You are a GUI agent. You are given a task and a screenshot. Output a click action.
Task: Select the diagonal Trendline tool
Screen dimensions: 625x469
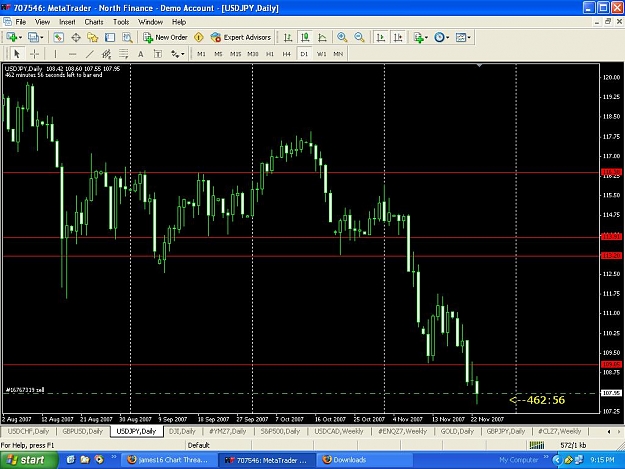pyautogui.click(x=90, y=54)
